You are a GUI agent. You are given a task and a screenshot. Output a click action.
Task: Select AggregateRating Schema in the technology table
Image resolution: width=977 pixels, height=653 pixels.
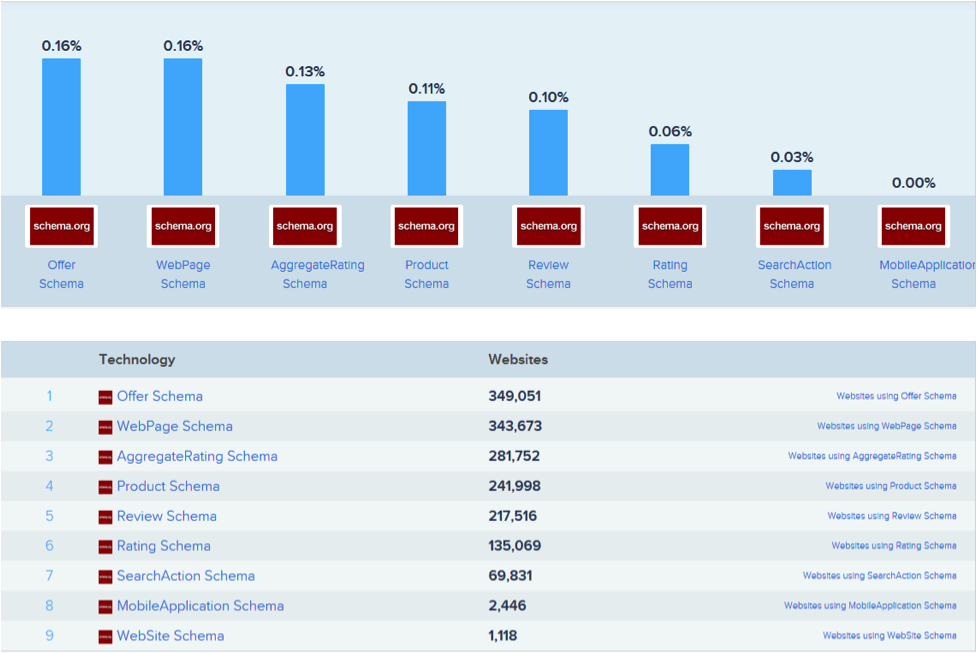[x=197, y=456]
